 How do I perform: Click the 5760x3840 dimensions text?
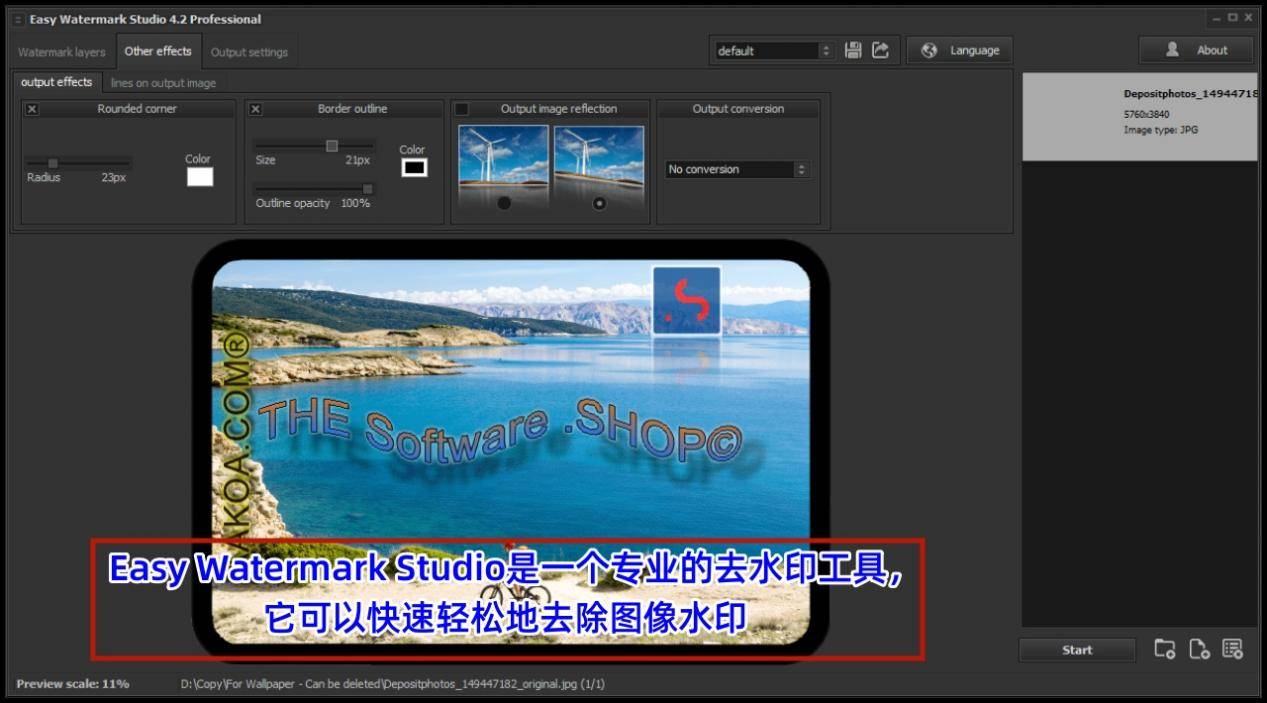coord(1146,114)
